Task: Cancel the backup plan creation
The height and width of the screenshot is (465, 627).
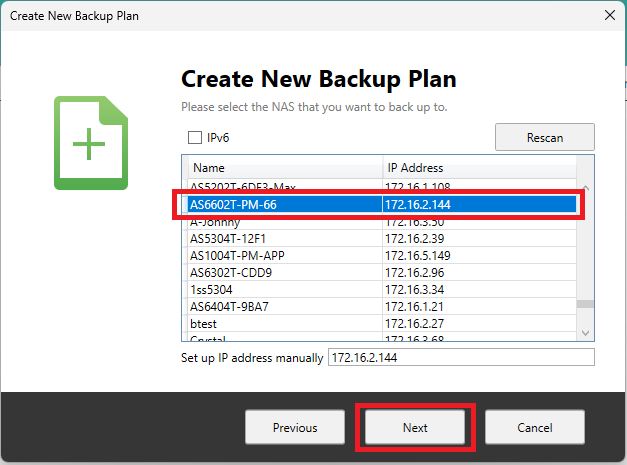Action: pyautogui.click(x=535, y=427)
